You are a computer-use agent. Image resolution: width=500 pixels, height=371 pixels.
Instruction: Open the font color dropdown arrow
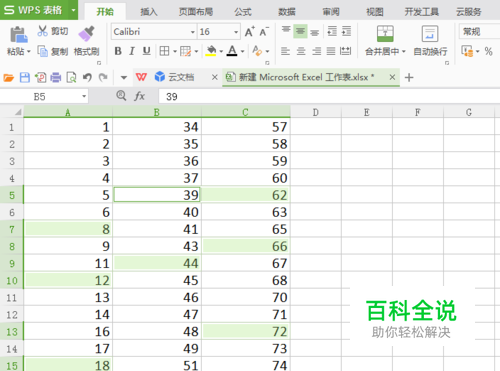click(242, 51)
